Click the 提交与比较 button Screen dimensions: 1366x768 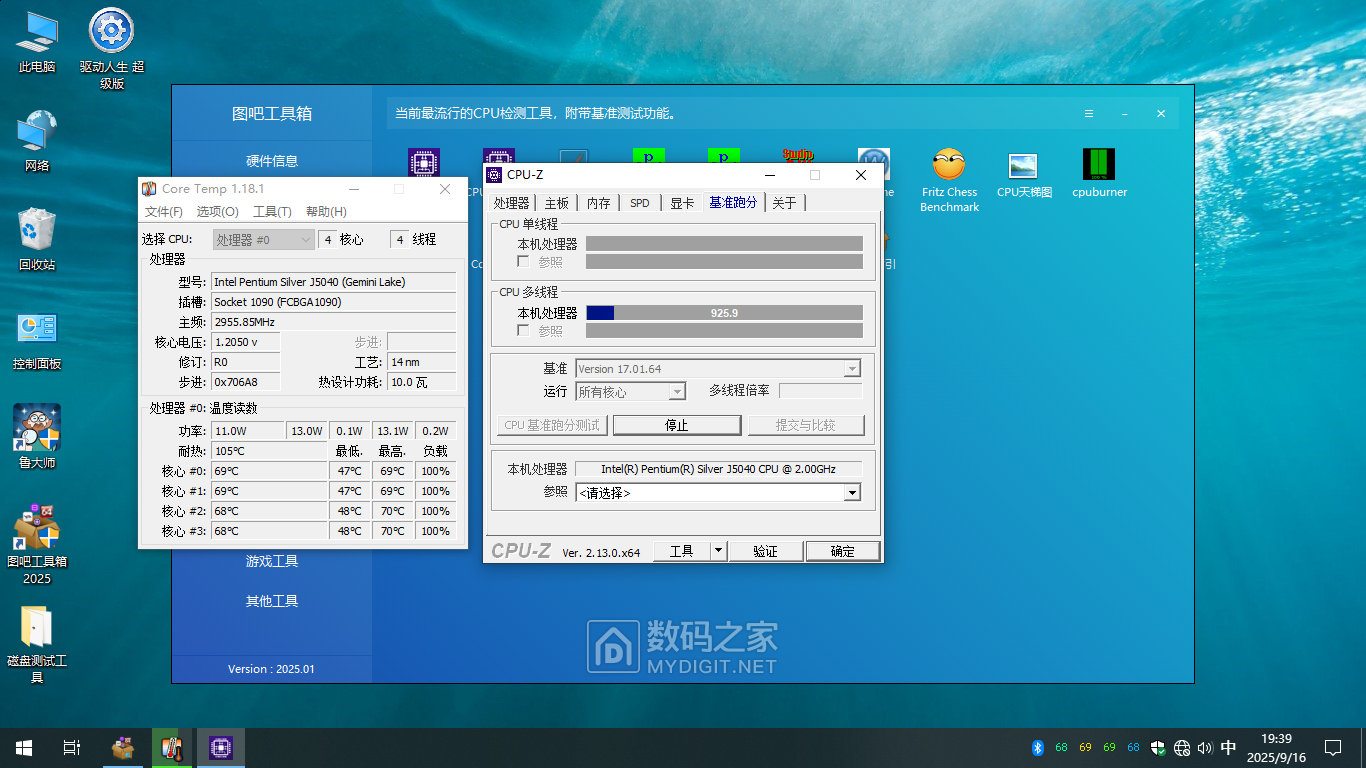[806, 425]
